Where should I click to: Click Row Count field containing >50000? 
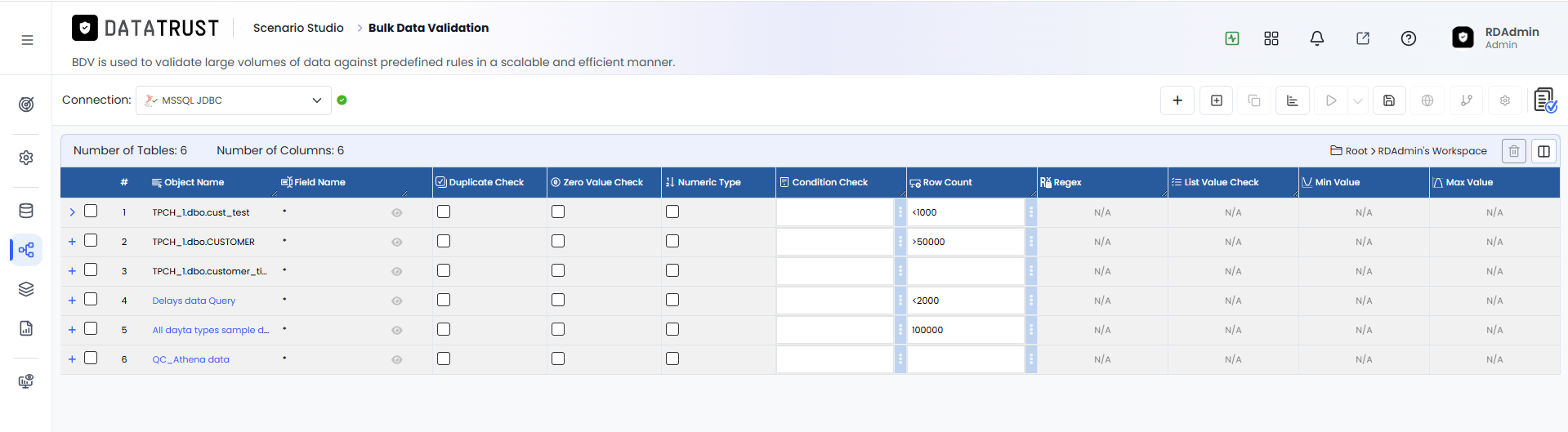[x=965, y=242]
